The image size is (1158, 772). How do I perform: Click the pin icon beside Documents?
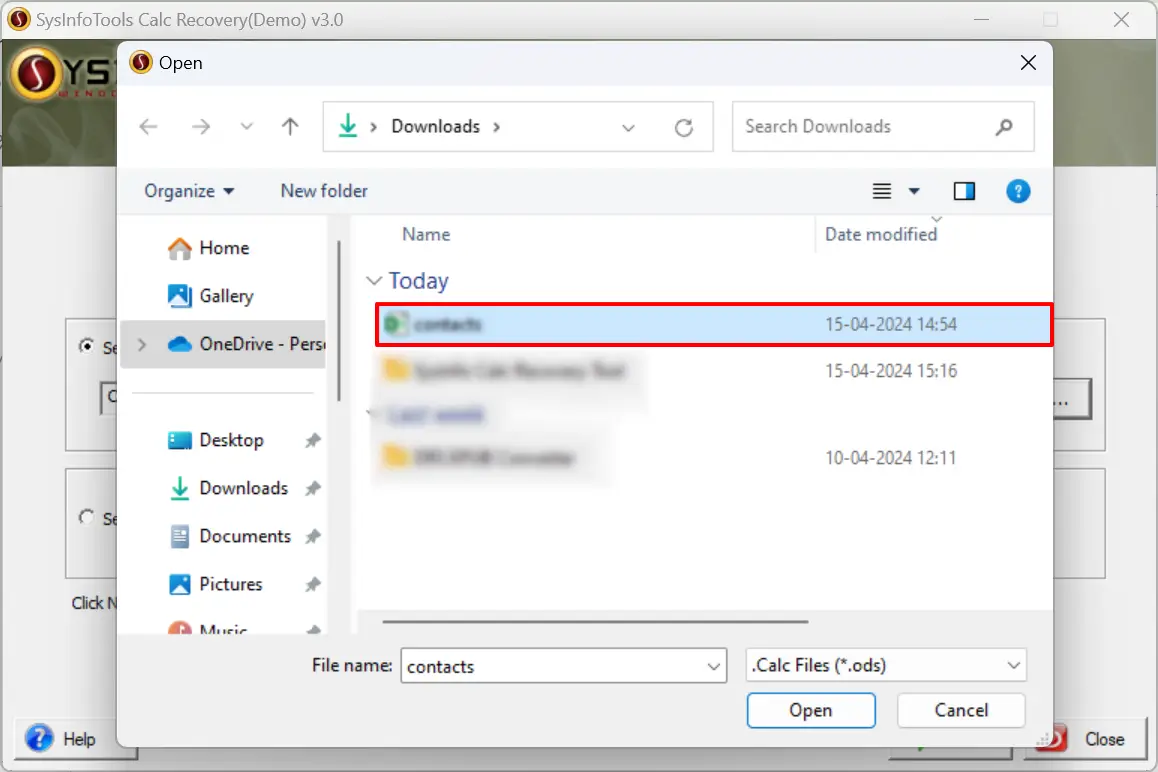point(313,536)
